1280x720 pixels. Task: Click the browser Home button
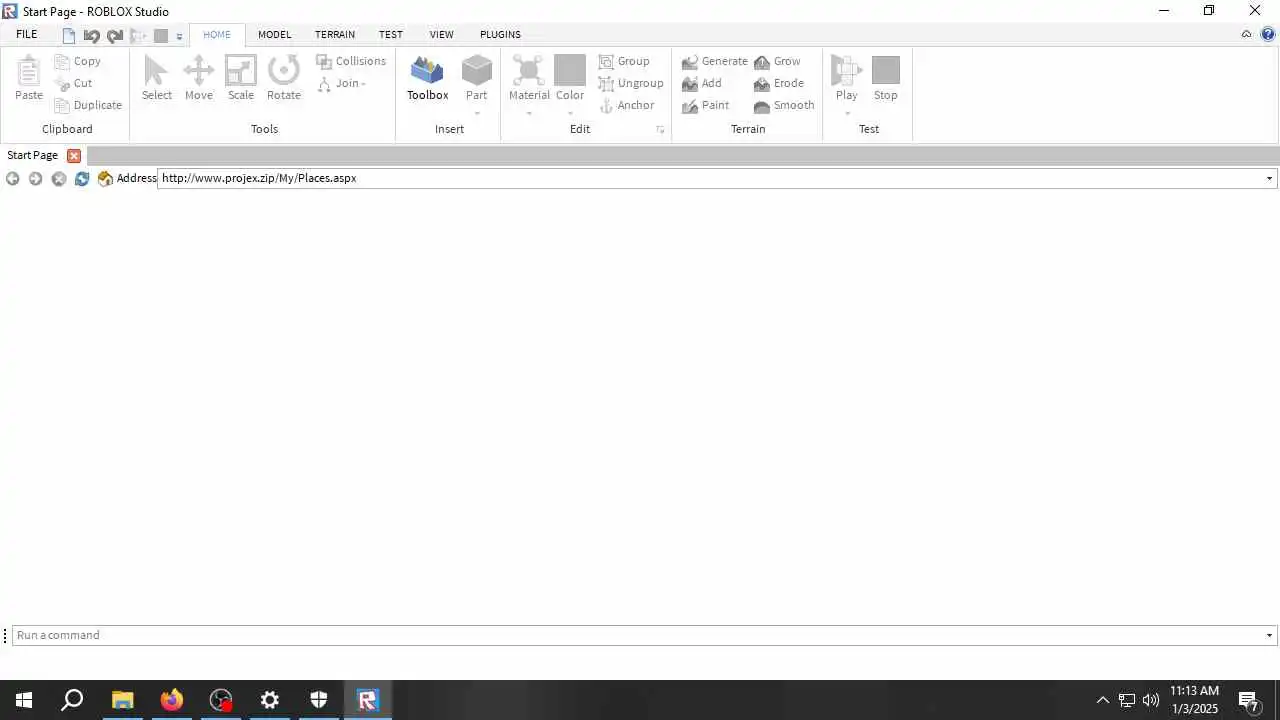[105, 179]
